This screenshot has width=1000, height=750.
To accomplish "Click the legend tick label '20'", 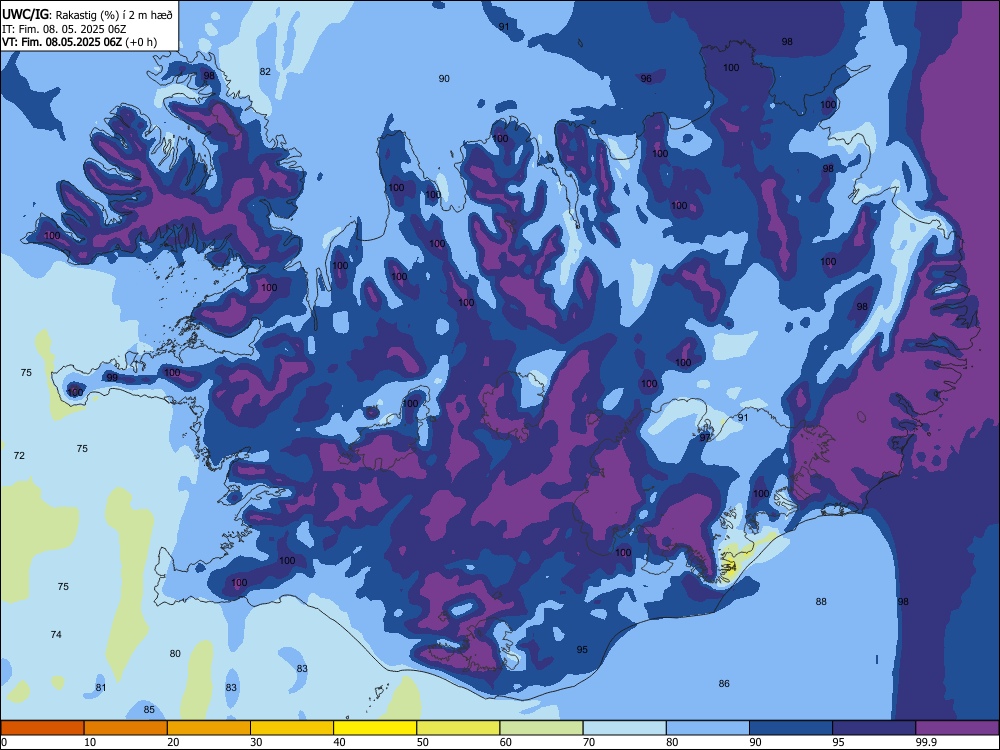I will coord(173,742).
